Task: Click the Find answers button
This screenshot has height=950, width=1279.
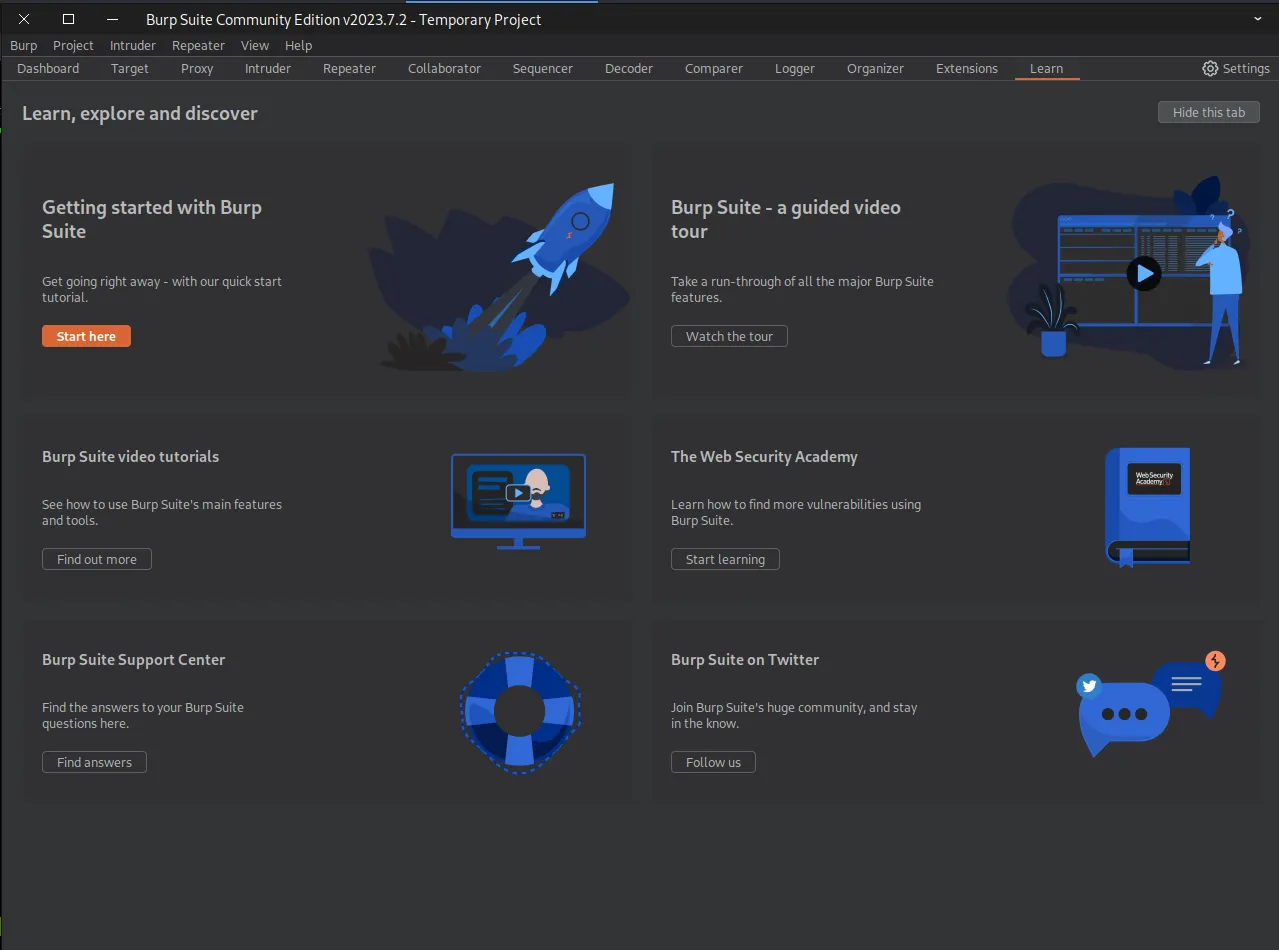Action: click(94, 763)
